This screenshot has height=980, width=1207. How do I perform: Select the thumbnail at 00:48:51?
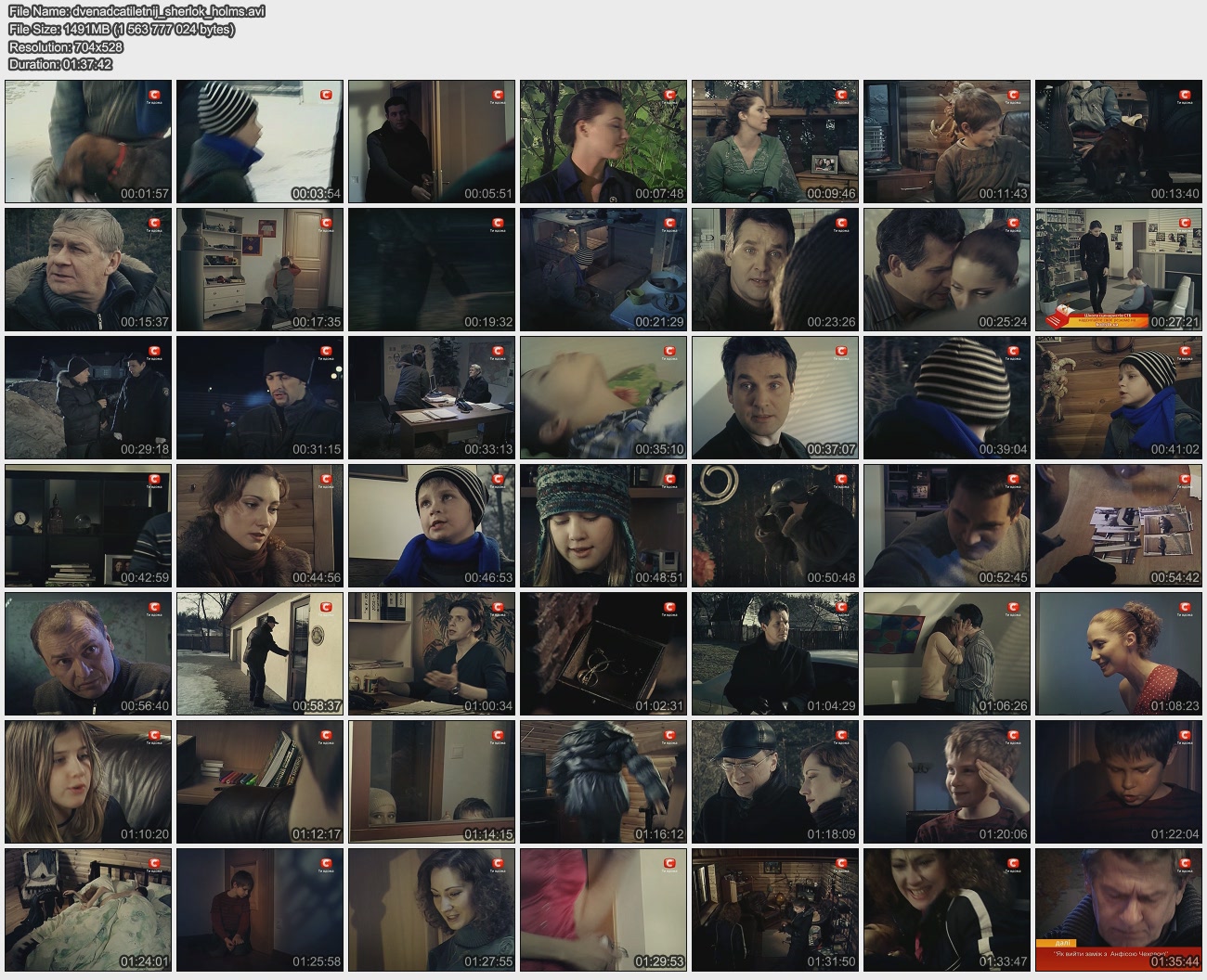point(603,525)
